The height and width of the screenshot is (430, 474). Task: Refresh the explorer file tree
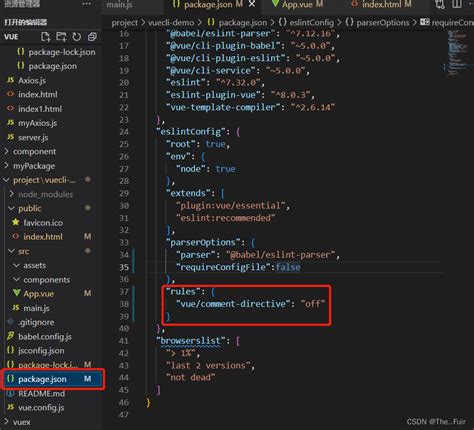click(x=77, y=37)
